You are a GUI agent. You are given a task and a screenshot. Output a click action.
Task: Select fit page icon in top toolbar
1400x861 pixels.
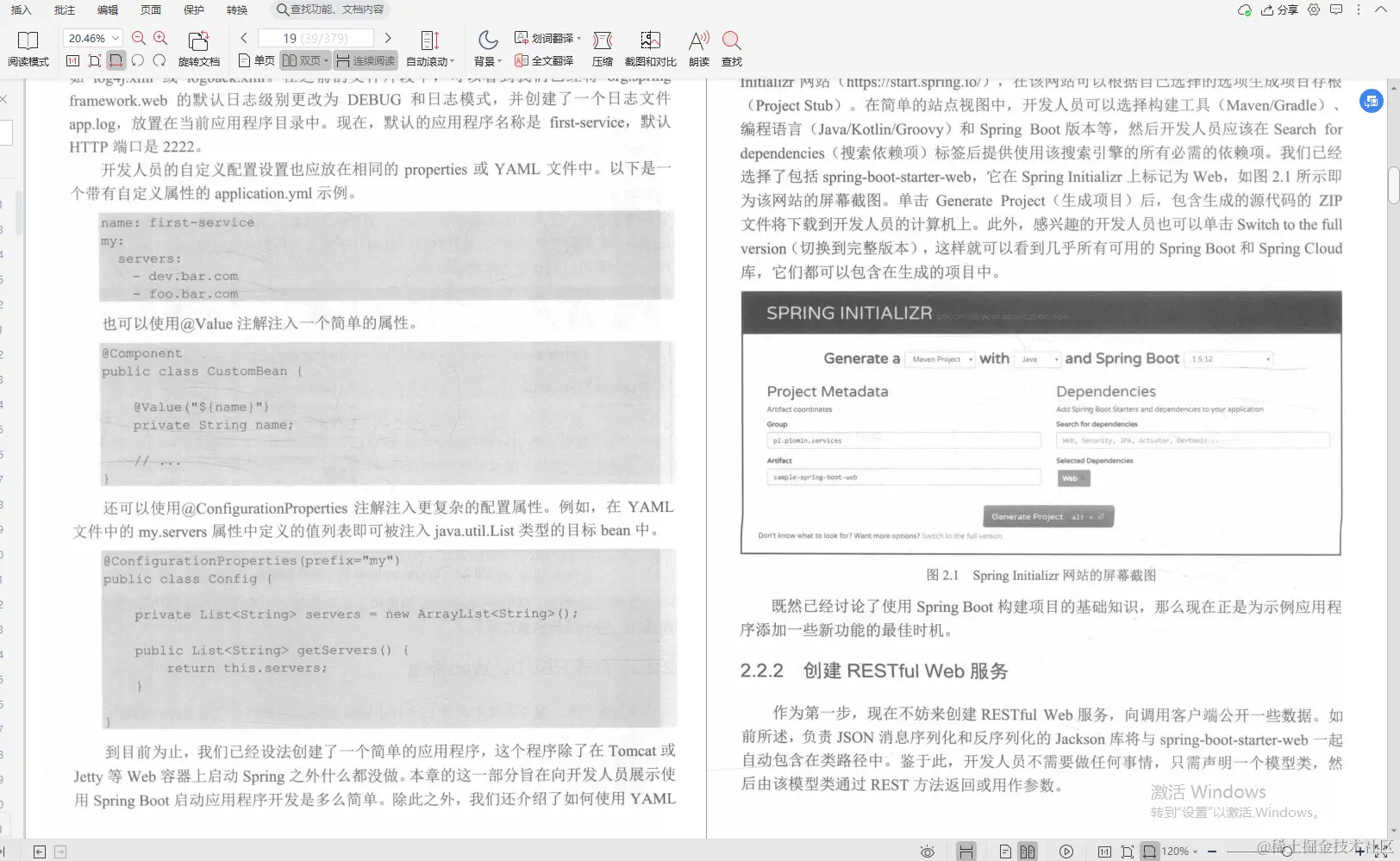(94, 60)
